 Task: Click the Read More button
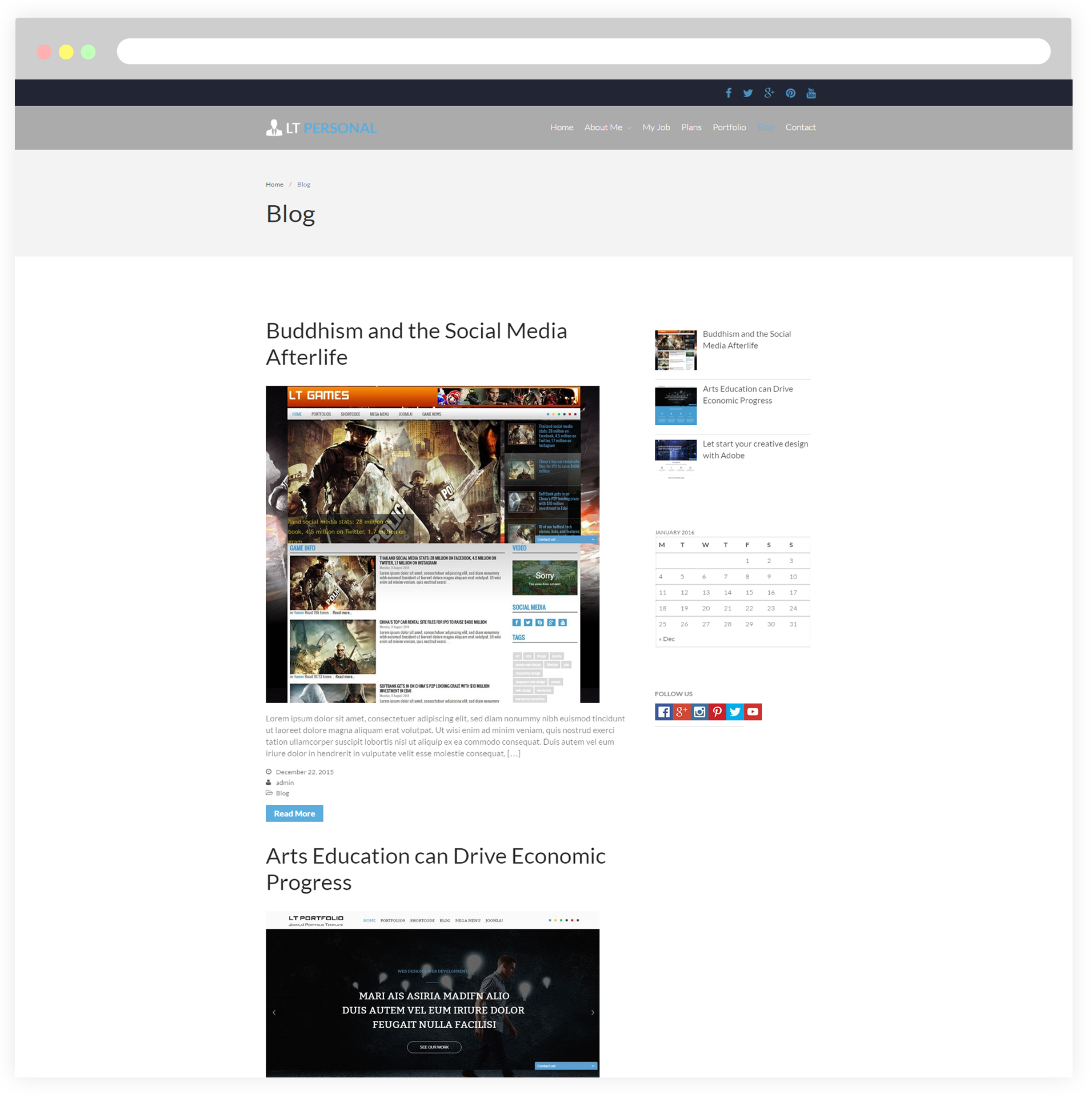(x=294, y=814)
